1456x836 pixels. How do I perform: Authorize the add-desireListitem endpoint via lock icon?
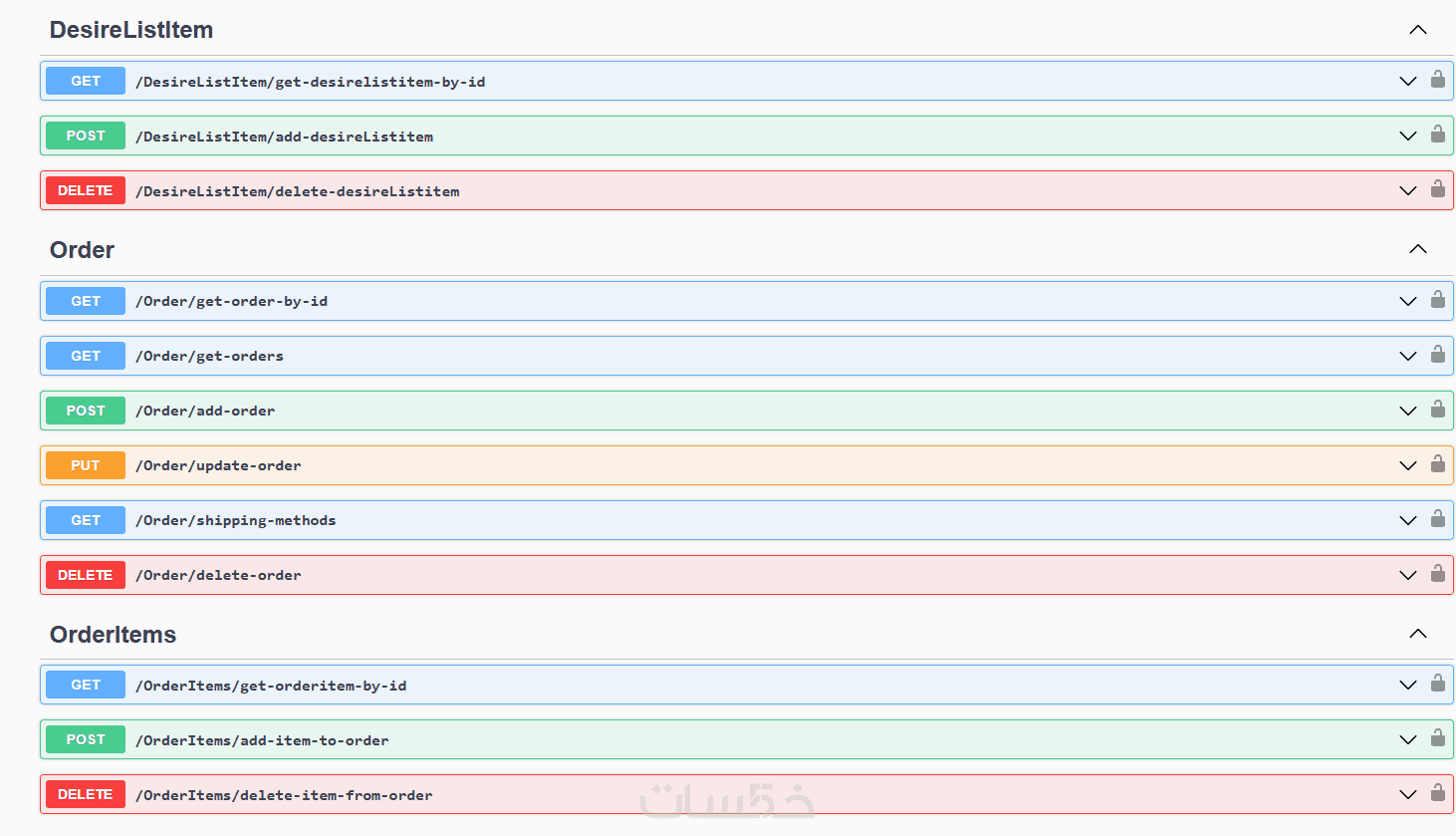click(1438, 135)
